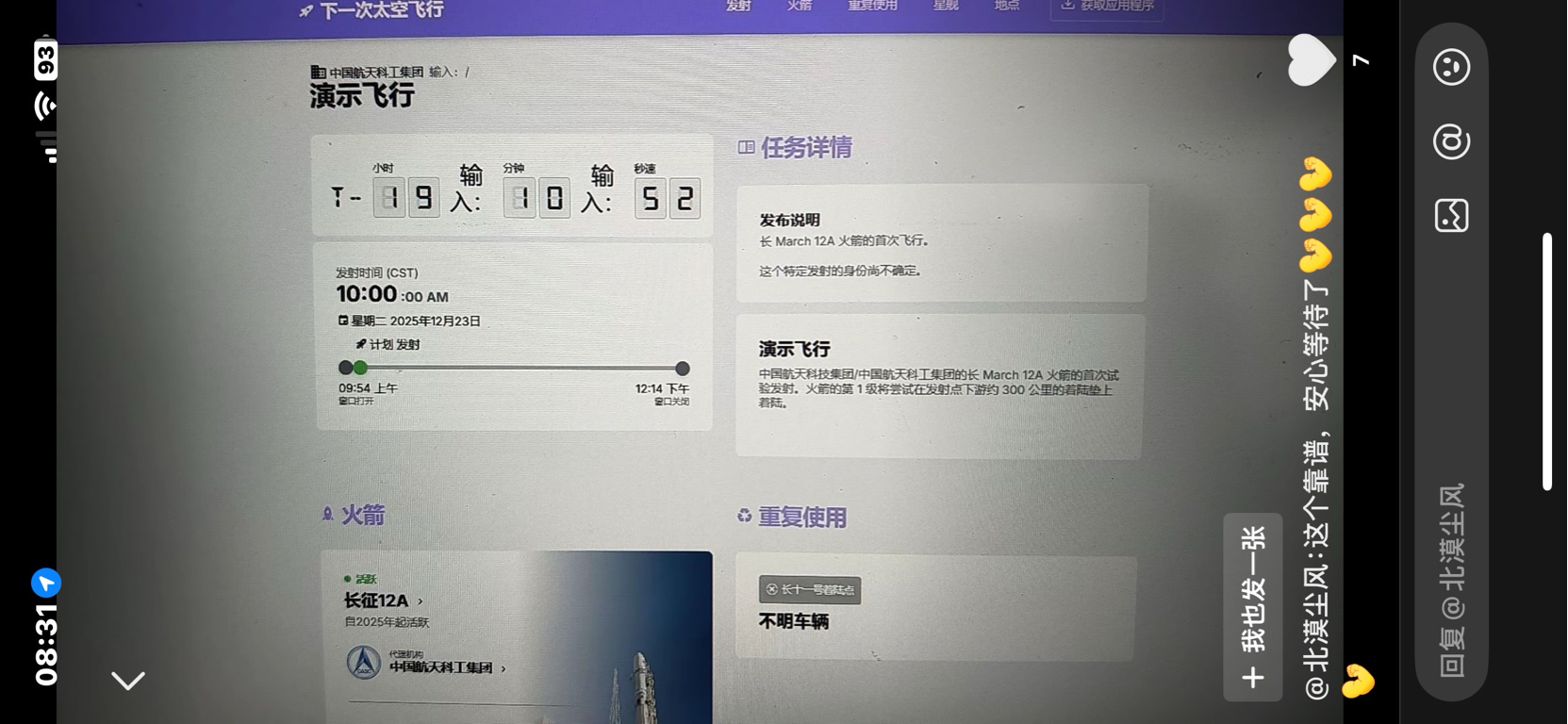Click the countdown hours digits 19
The width and height of the screenshot is (1568, 724).
[x=406, y=198]
